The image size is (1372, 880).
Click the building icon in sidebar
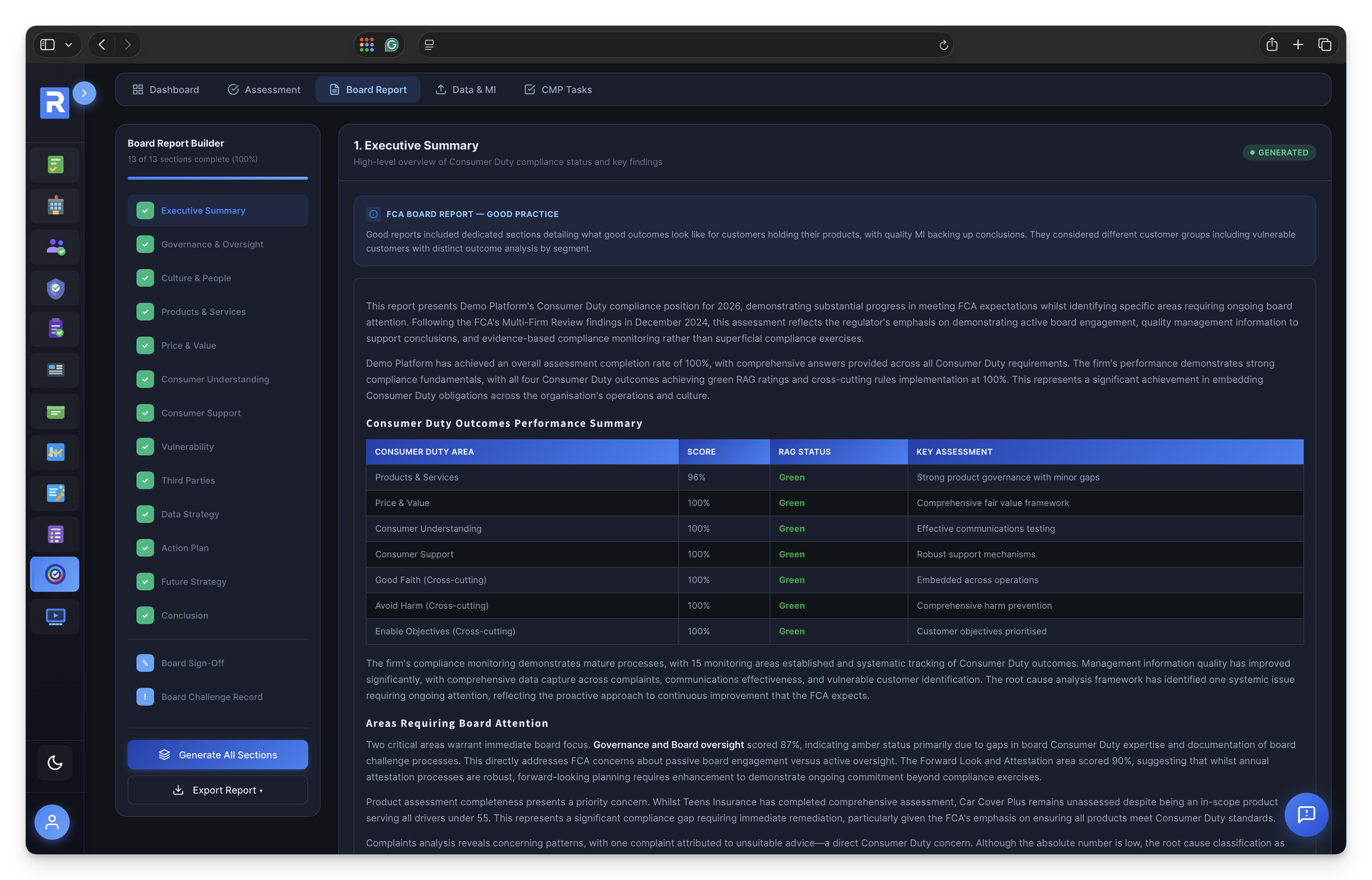55,206
